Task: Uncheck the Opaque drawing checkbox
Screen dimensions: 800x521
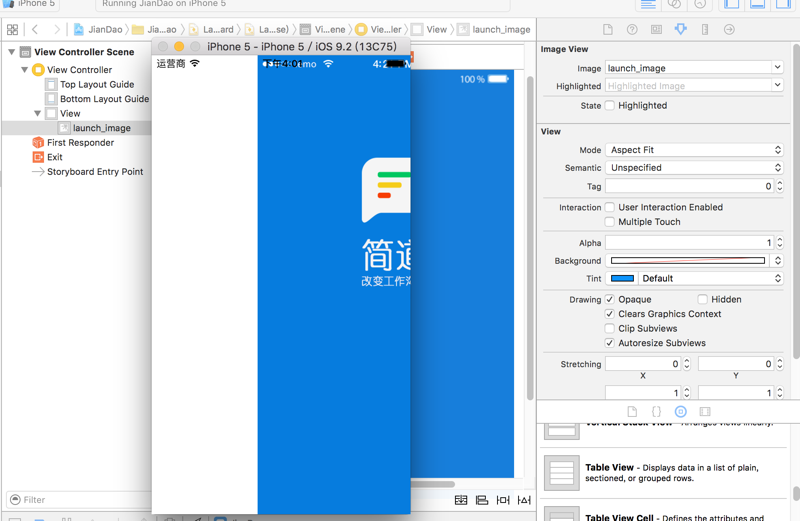Action: (610, 300)
